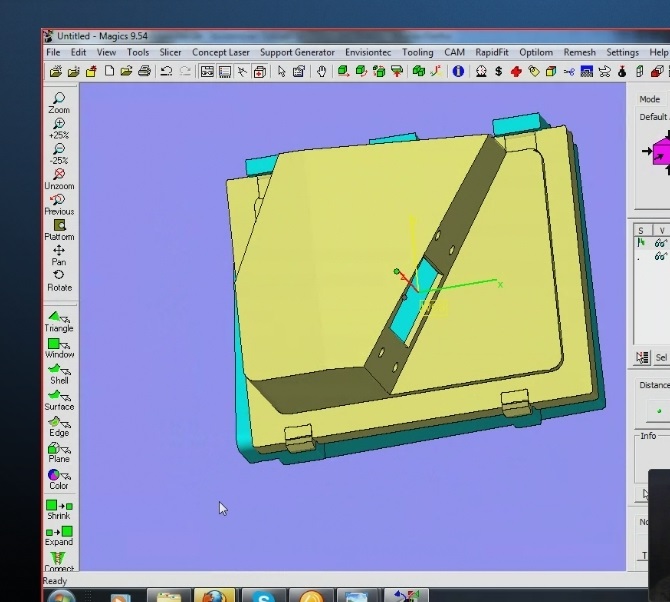Choose the Triangle selection tool
The width and height of the screenshot is (670, 602).
59,320
